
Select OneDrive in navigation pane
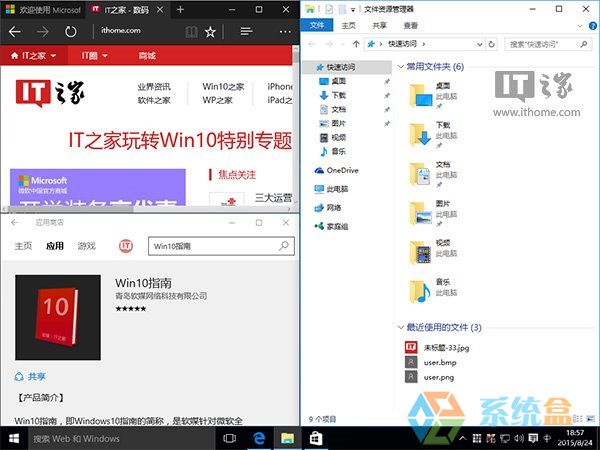(336, 170)
